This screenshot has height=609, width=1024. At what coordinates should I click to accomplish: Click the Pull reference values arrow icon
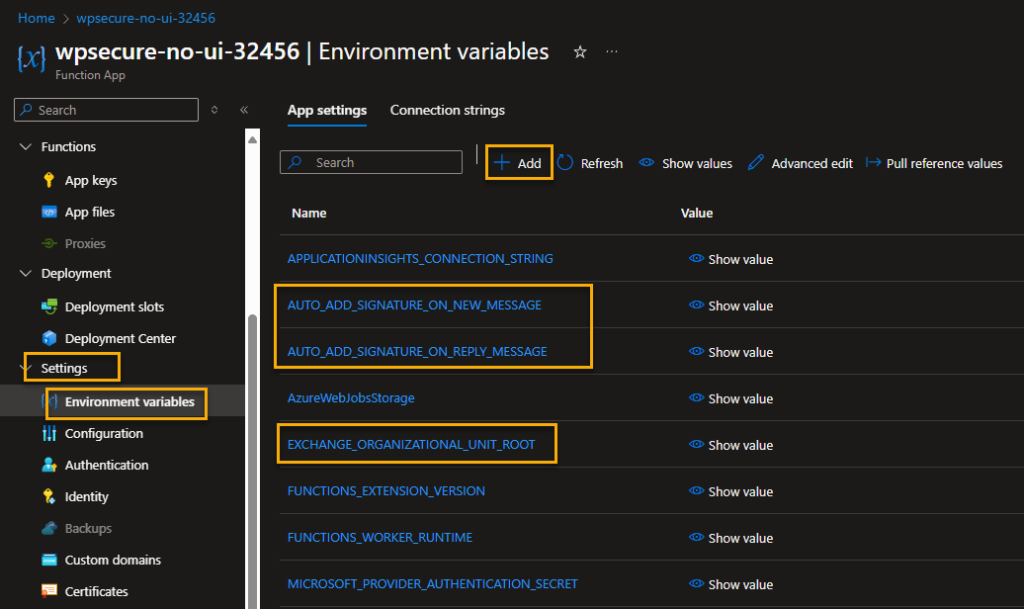(x=873, y=162)
